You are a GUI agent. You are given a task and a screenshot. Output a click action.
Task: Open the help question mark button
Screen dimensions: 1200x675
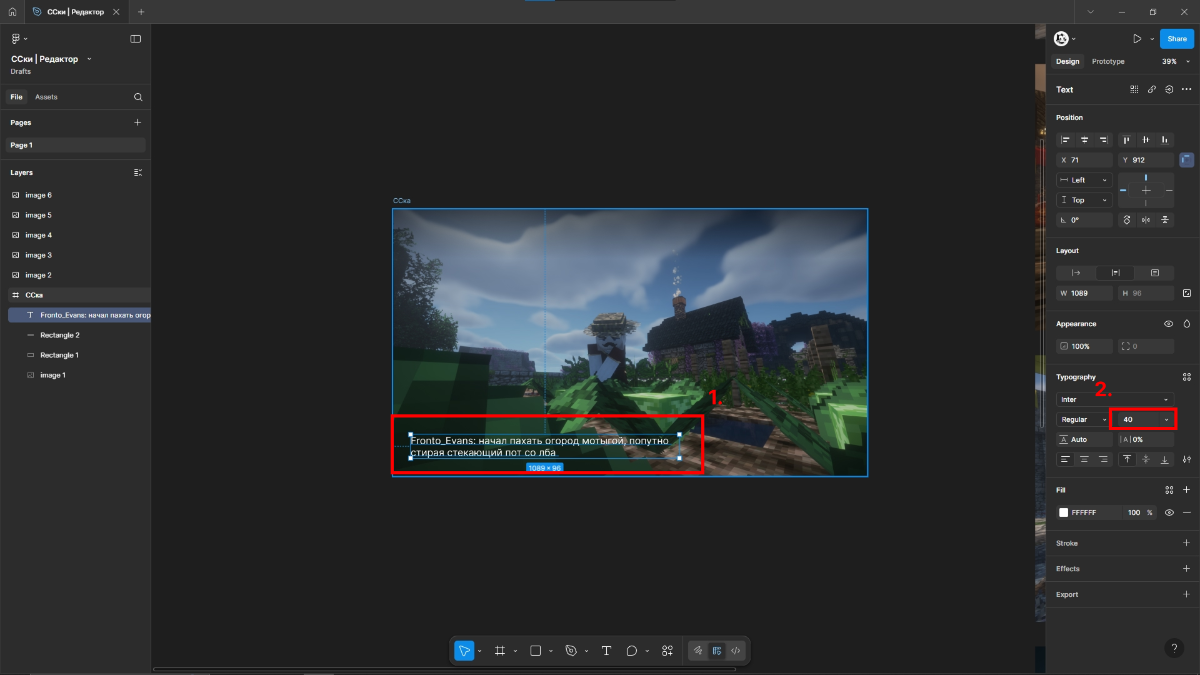[1174, 648]
